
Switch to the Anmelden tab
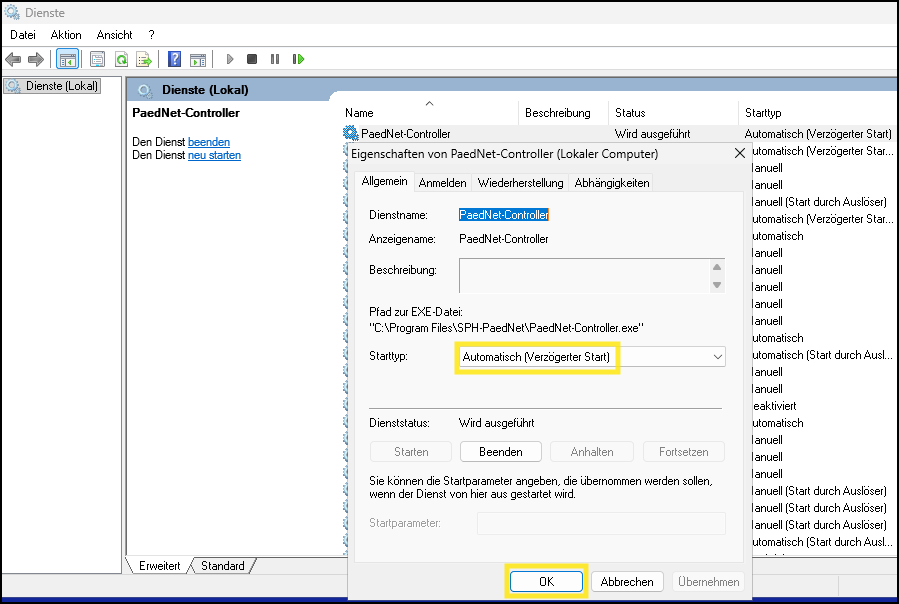(x=443, y=182)
